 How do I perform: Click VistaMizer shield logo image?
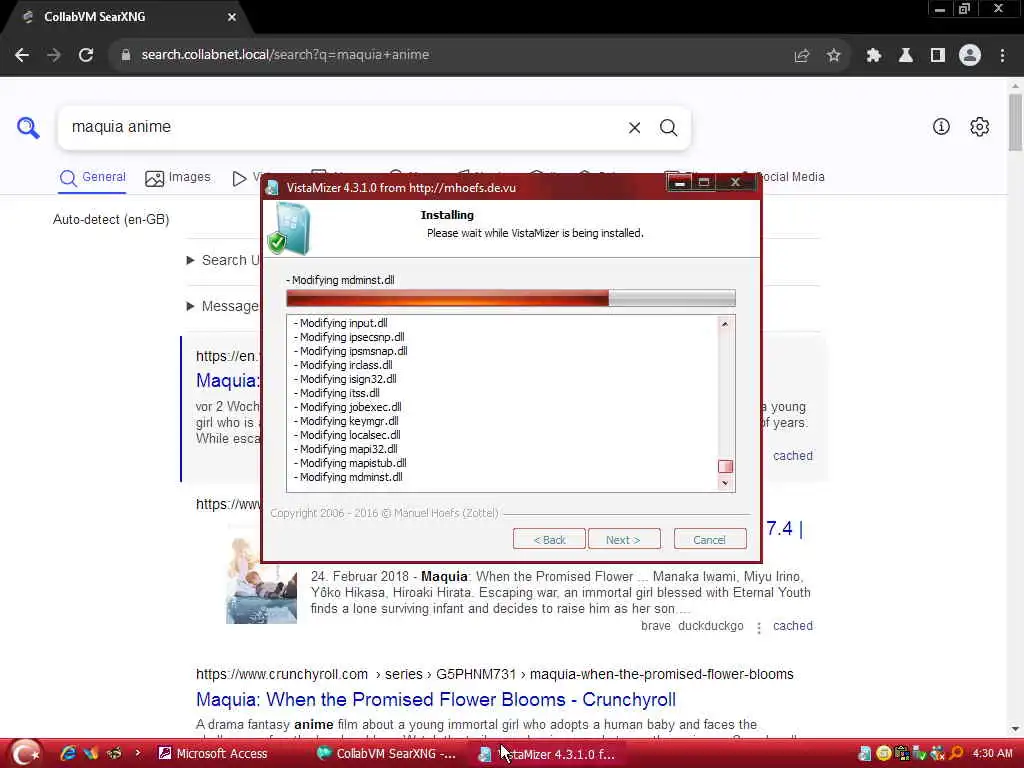point(289,228)
